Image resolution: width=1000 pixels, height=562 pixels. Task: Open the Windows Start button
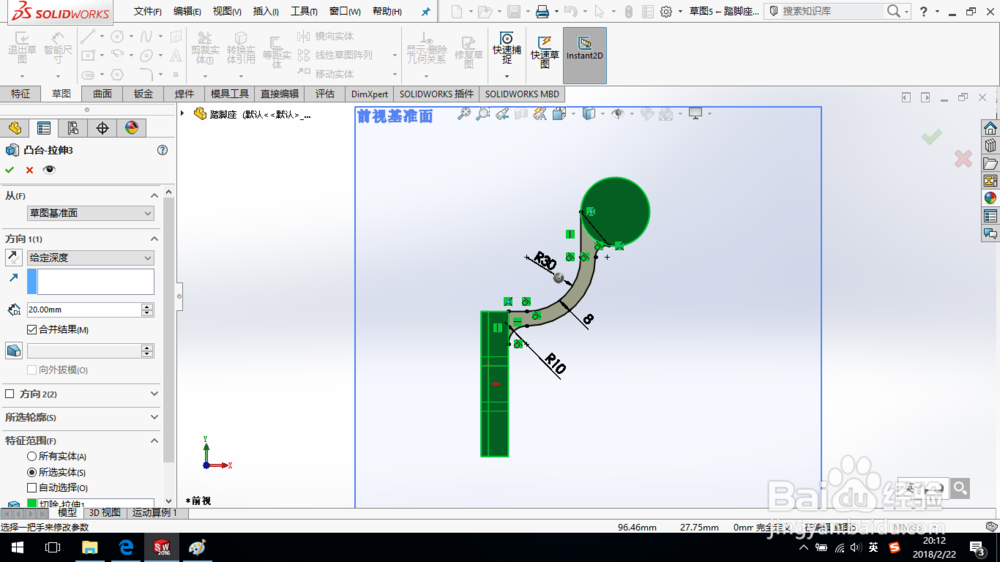pos(17,547)
